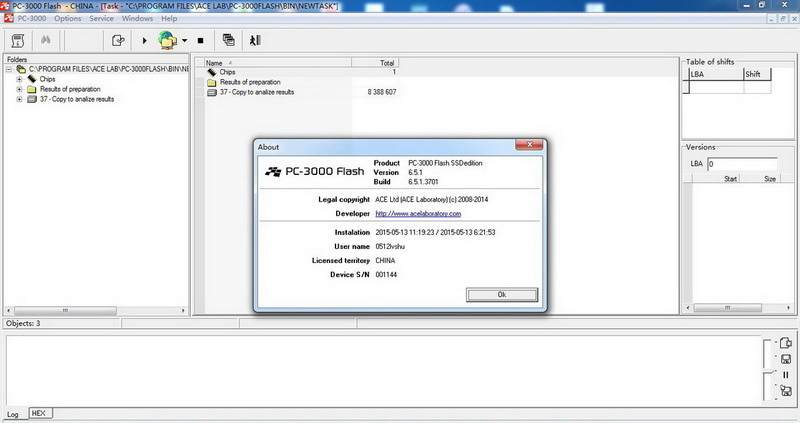Click the 37 - Copy to analize results icon in list

(212, 92)
